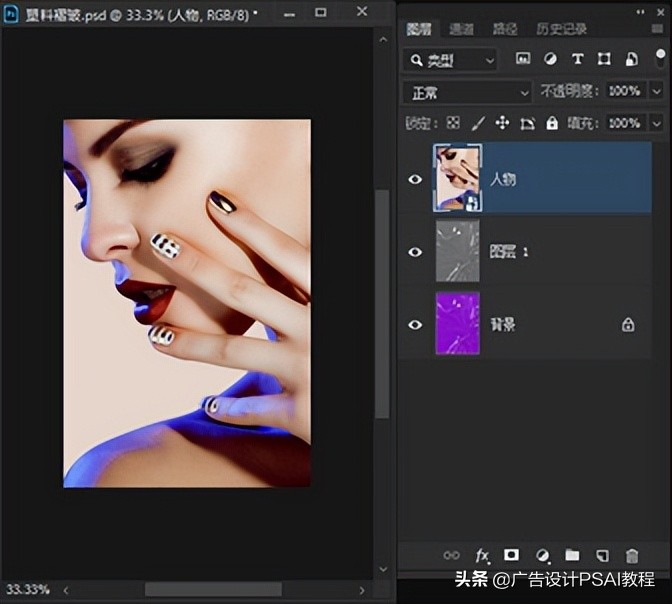Viewport: 672px width, 604px height.
Task: Open the layer filter type dropdown
Action: coord(450,60)
